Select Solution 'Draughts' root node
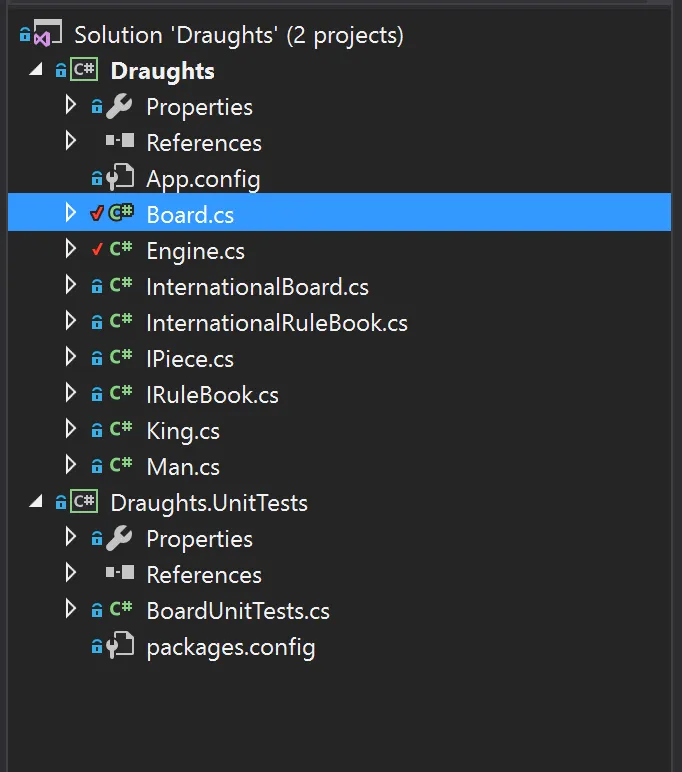This screenshot has height=772, width=682. coord(239,35)
